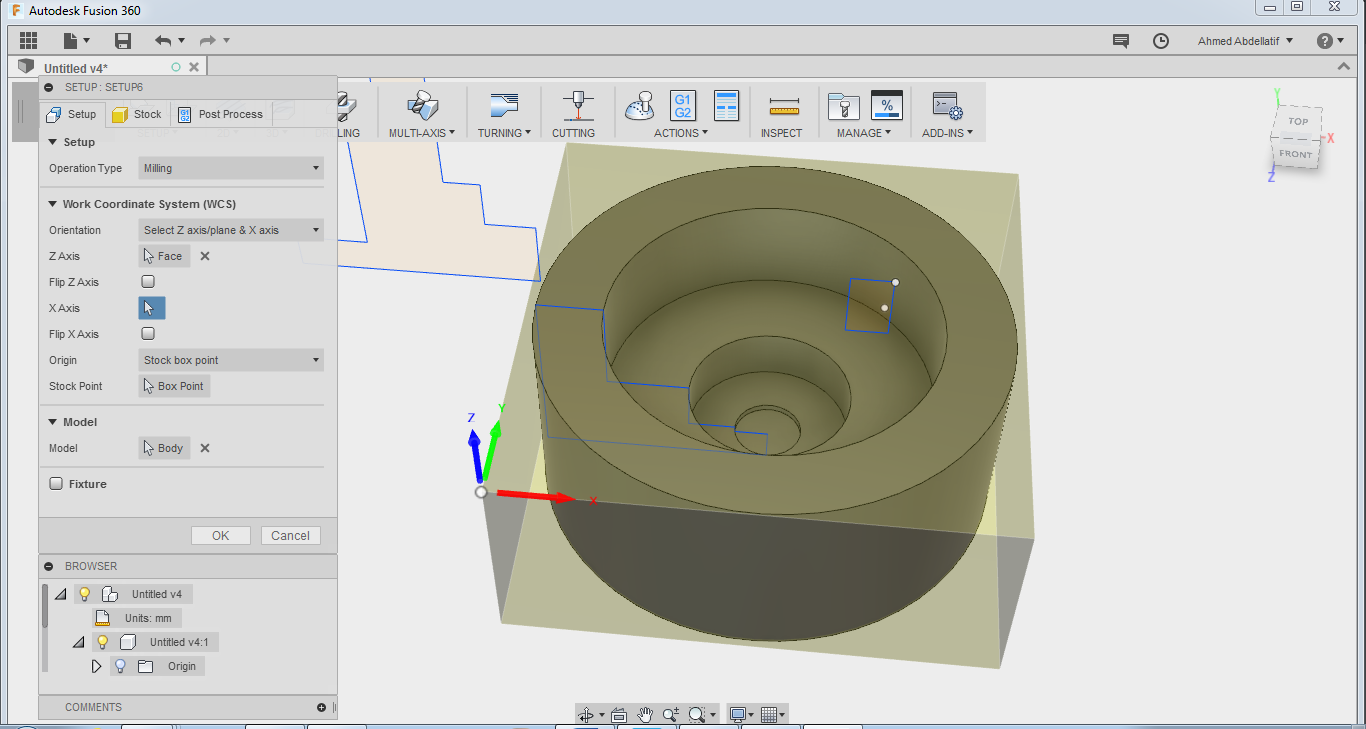Open the MULTI-AXIS menu
Screen dimensions: 1366x729
[x=421, y=133]
